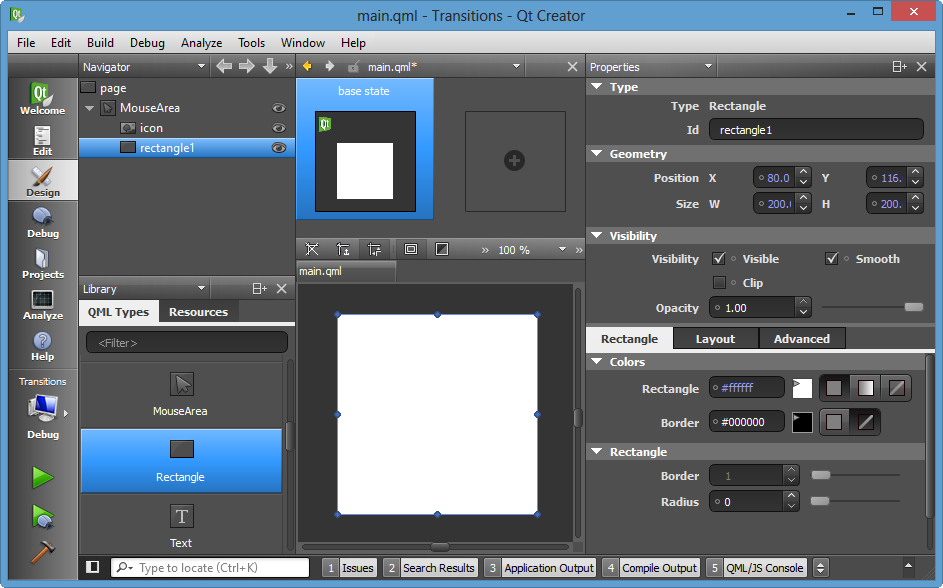Image resolution: width=943 pixels, height=588 pixels.
Task: Click the black Border color swatch
Action: tap(802, 422)
